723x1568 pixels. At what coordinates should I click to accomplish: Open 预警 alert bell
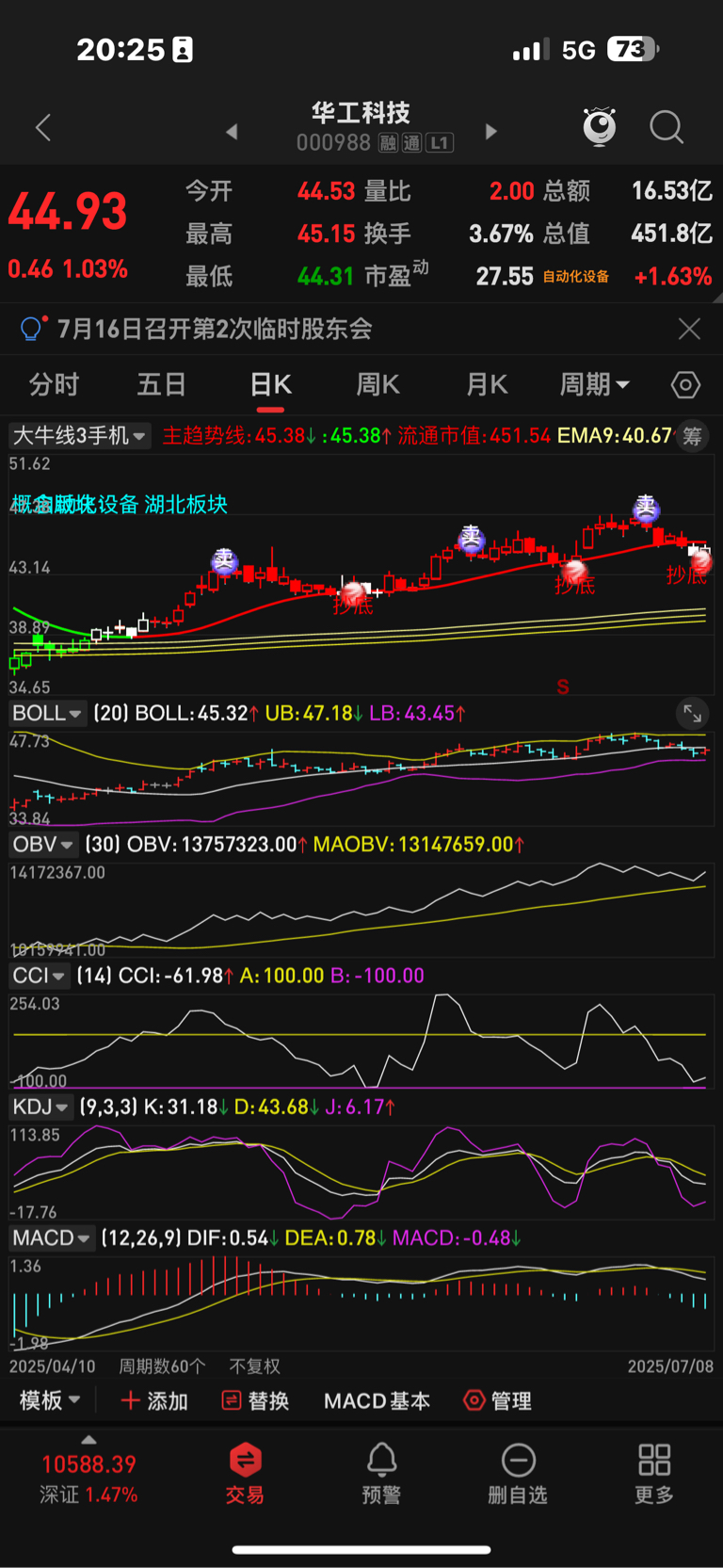click(x=381, y=1474)
